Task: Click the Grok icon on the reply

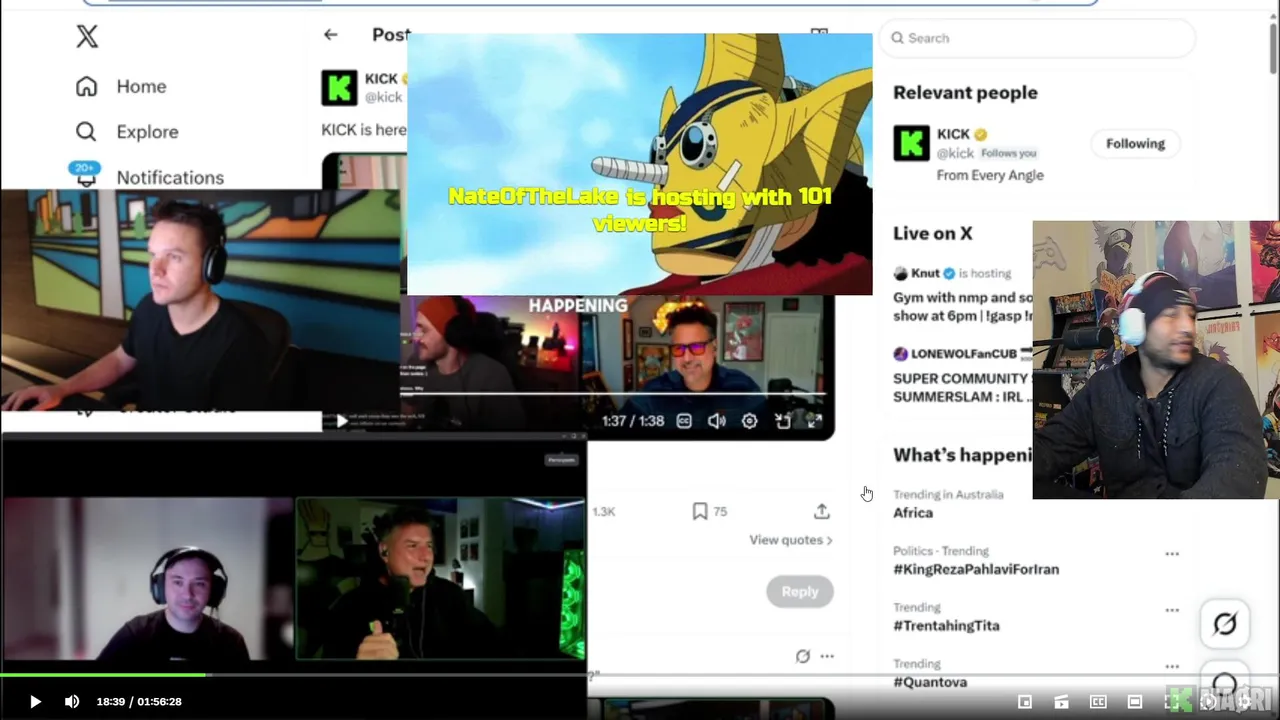Action: coord(802,656)
